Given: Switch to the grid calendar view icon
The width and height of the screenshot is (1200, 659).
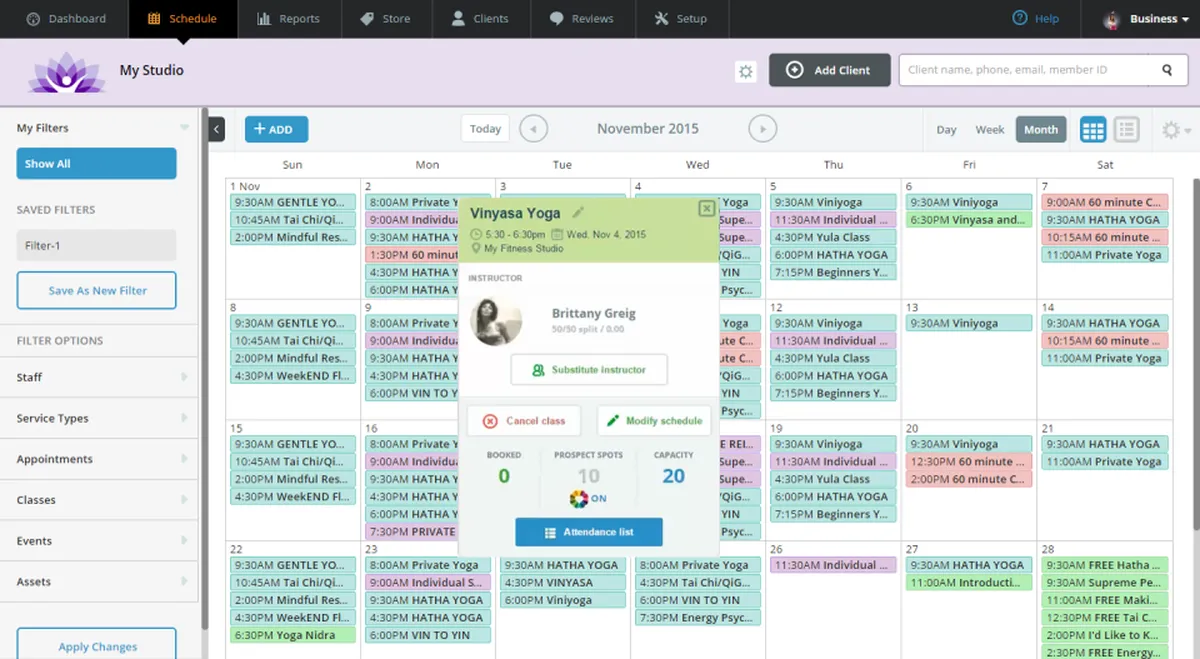Looking at the screenshot, I should pos(1093,129).
